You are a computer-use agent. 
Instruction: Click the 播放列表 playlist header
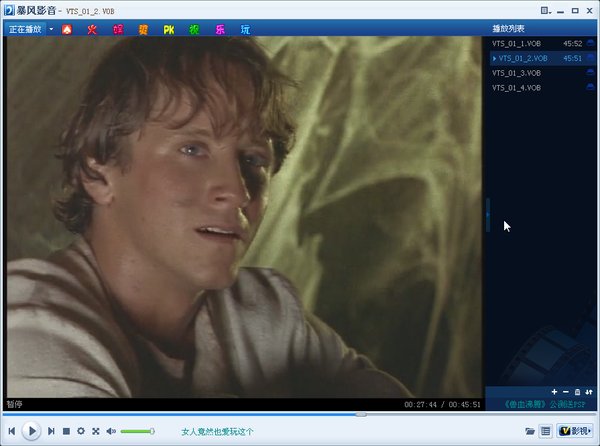click(x=508, y=29)
